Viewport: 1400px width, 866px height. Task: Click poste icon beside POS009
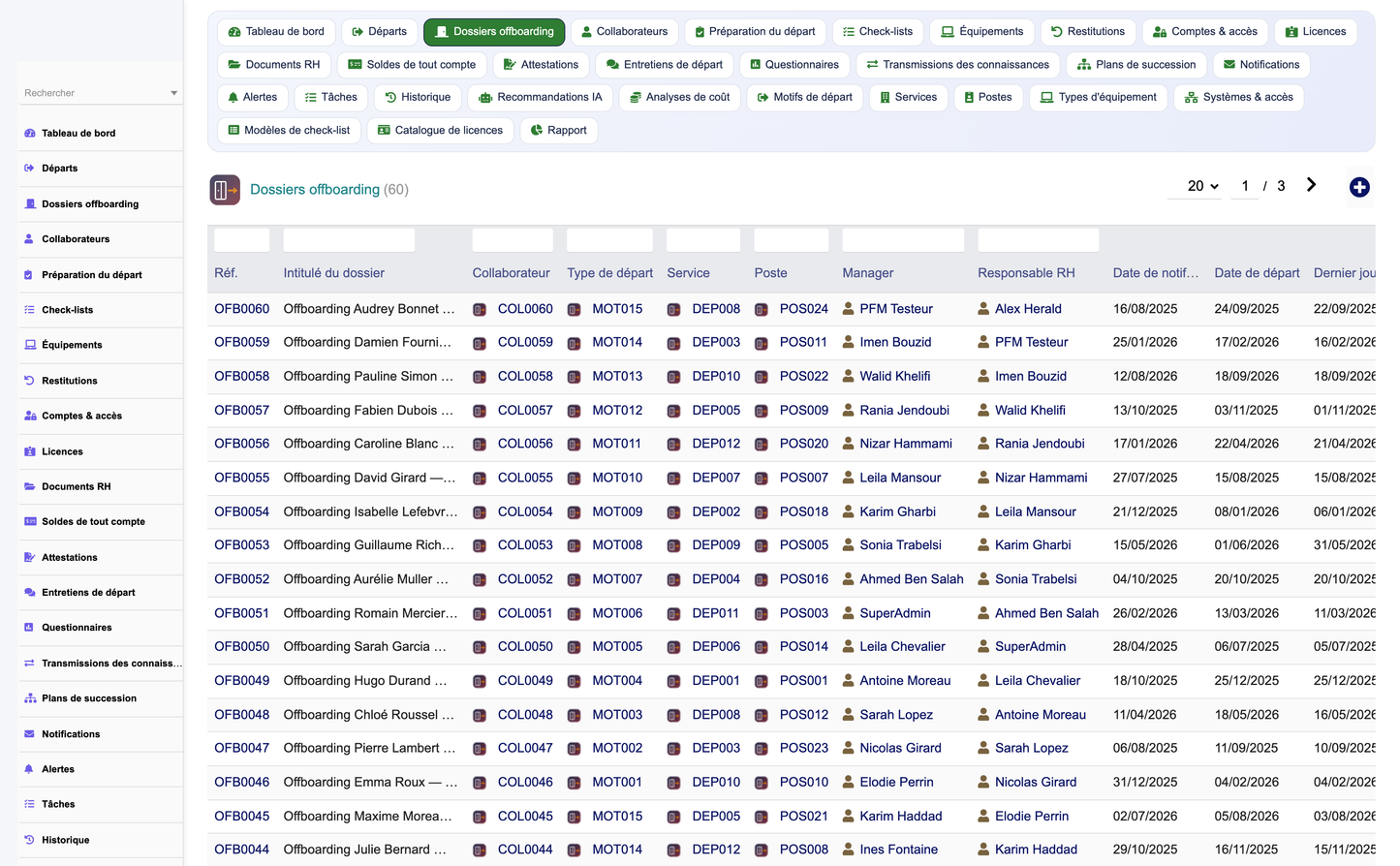coord(762,411)
